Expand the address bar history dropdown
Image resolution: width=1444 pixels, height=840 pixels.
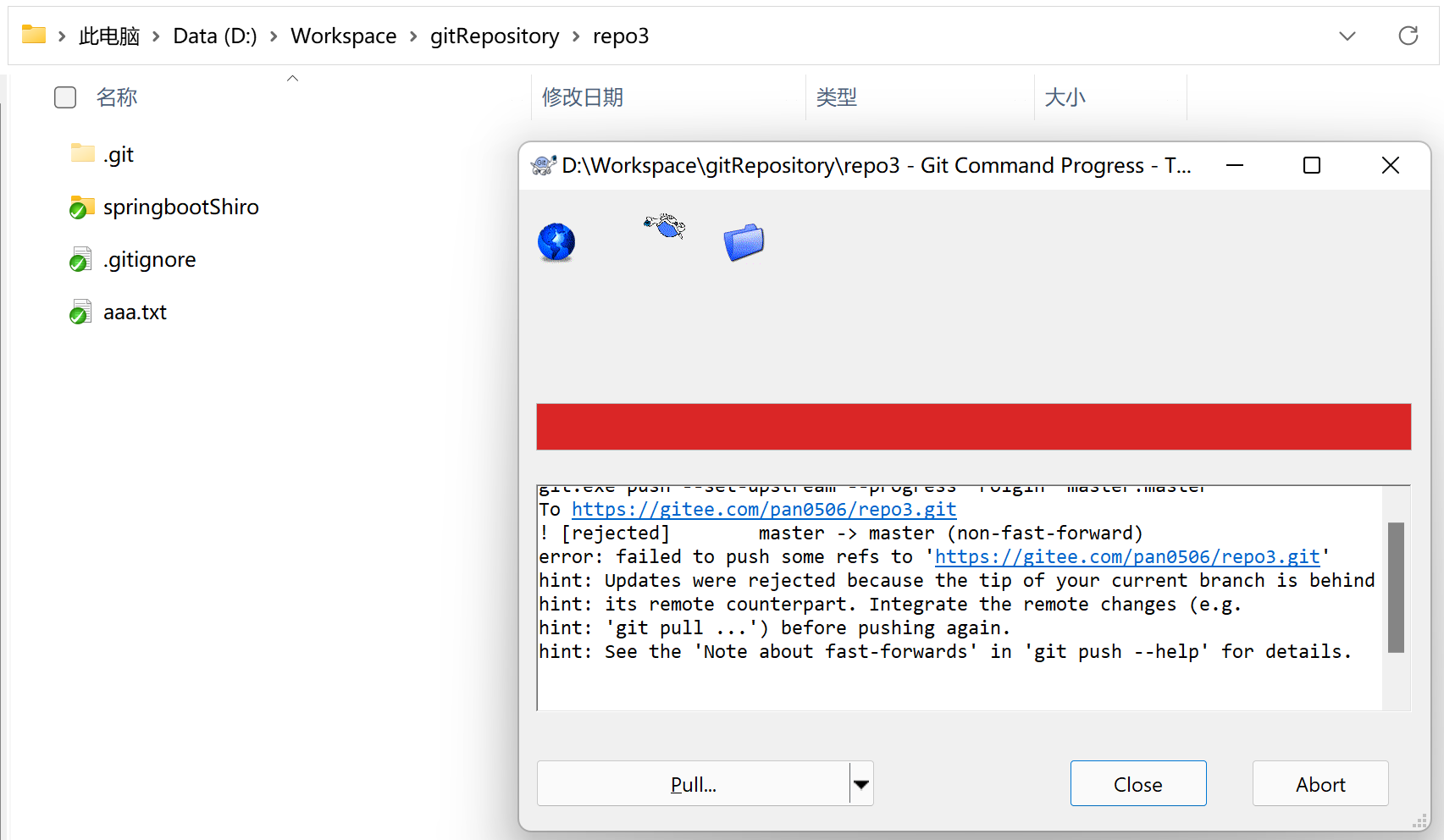pyautogui.click(x=1347, y=36)
